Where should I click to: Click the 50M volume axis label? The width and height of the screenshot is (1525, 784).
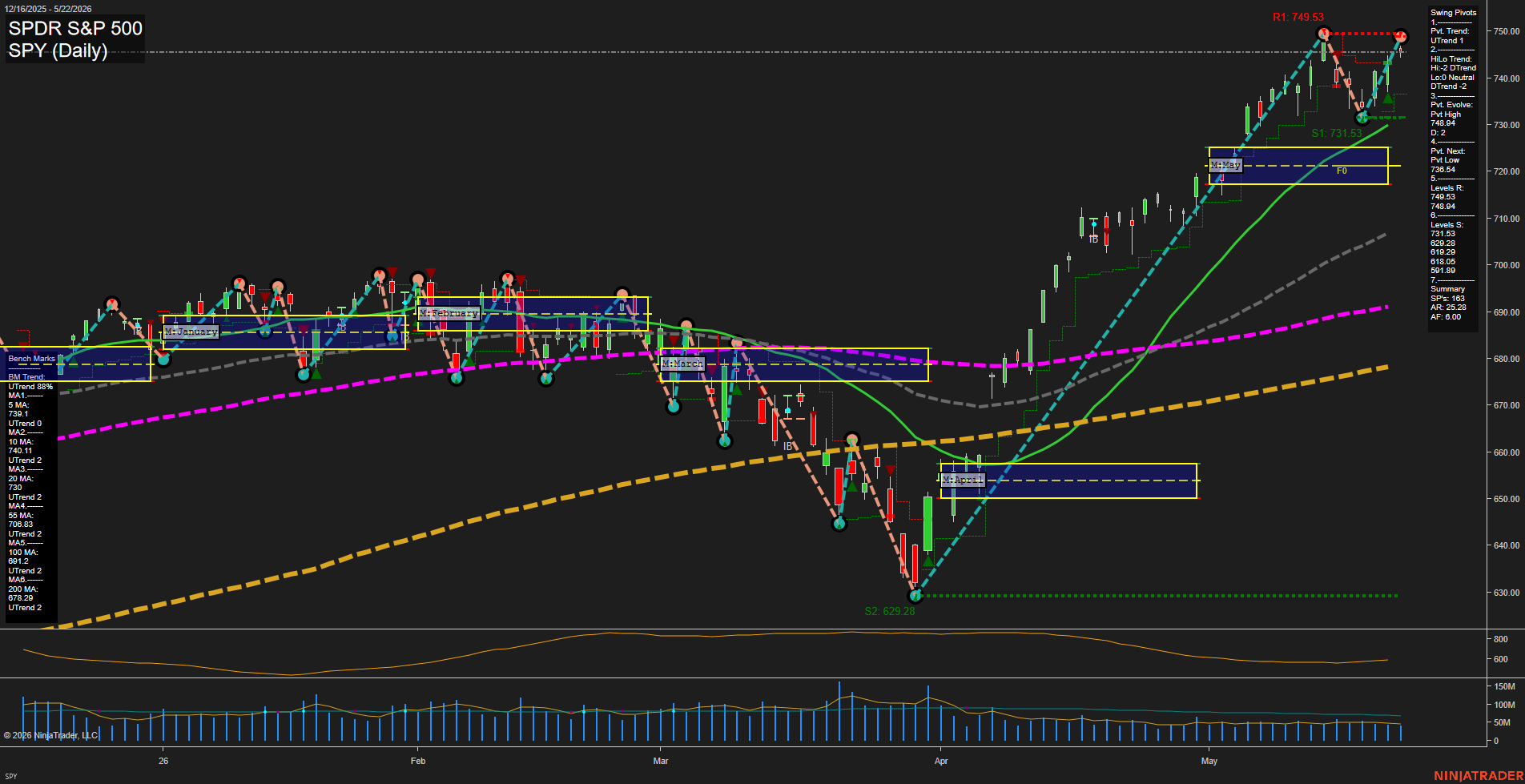tap(1502, 722)
